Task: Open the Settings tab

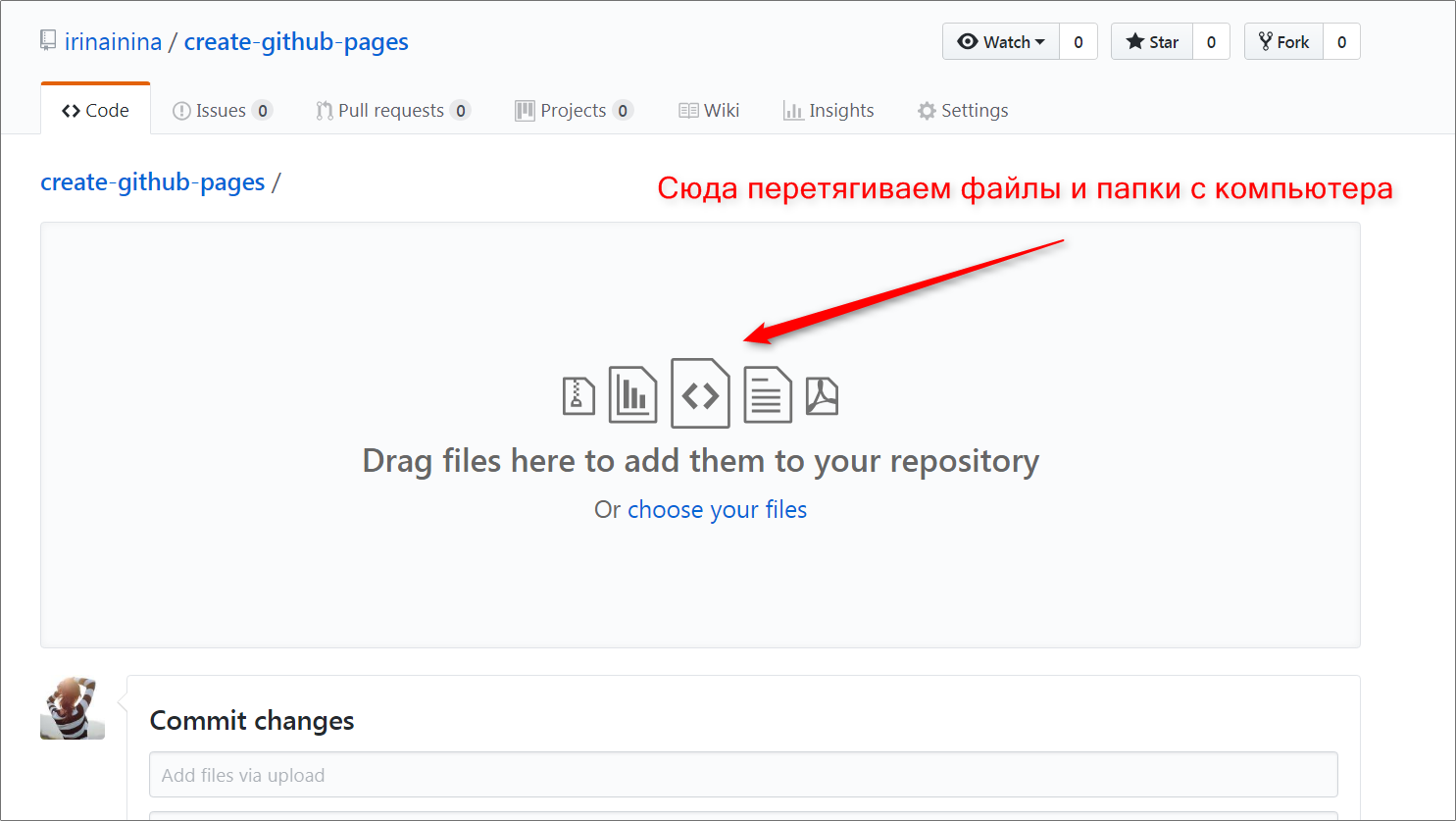Action: pos(963,110)
